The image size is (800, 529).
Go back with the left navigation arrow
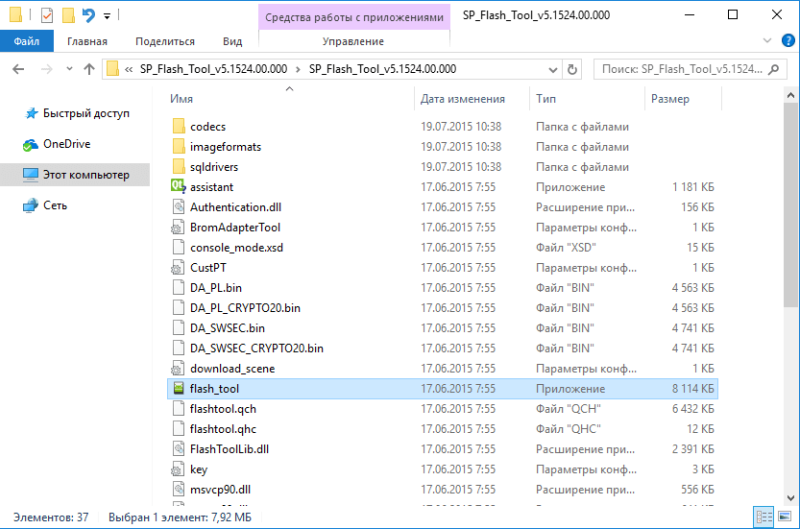(20, 70)
